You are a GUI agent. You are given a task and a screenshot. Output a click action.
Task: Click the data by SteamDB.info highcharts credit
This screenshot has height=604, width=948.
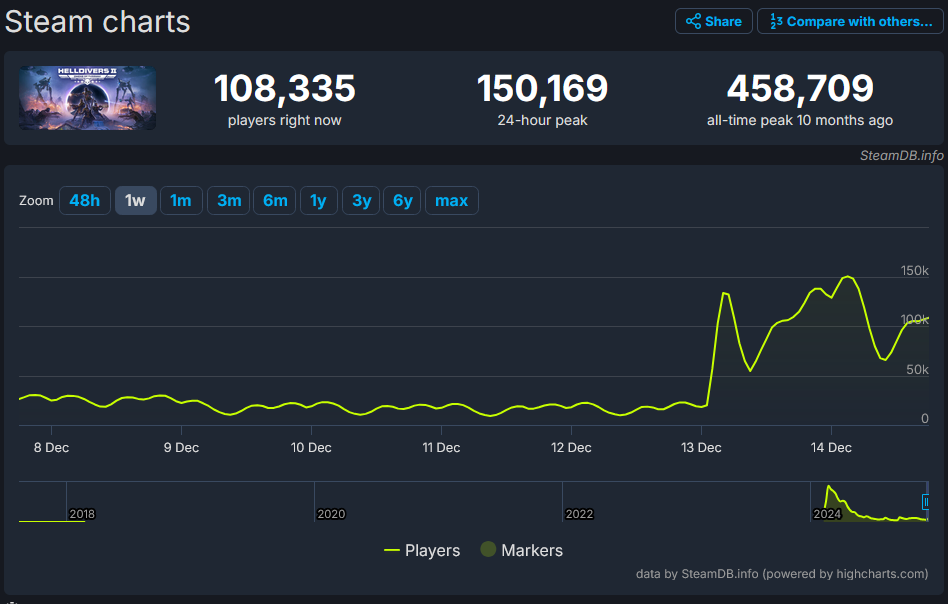click(x=782, y=573)
